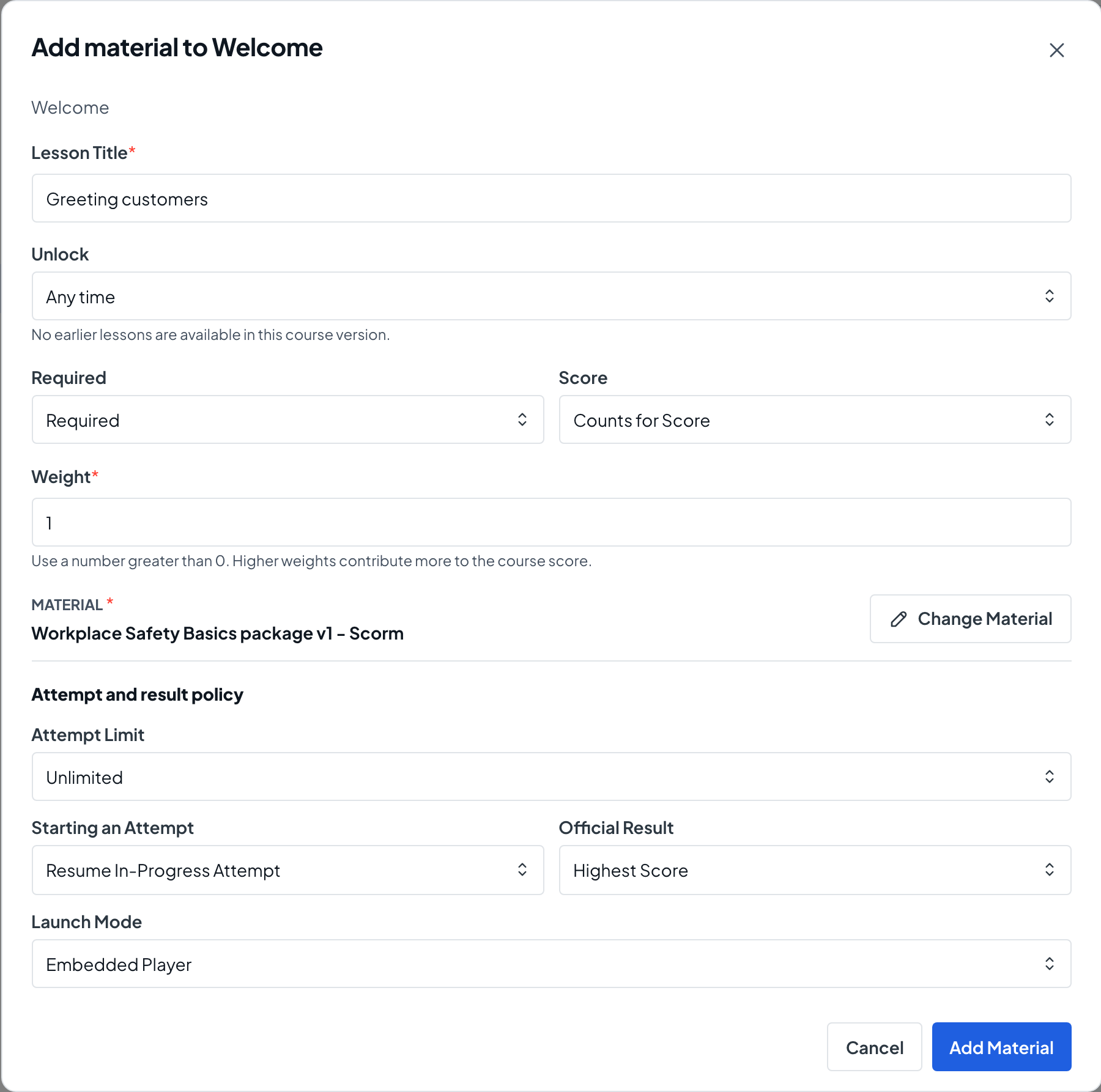Viewport: 1101px width, 1092px height.
Task: Click the 'No earlier lessons are available' hint text
Action: (x=210, y=335)
